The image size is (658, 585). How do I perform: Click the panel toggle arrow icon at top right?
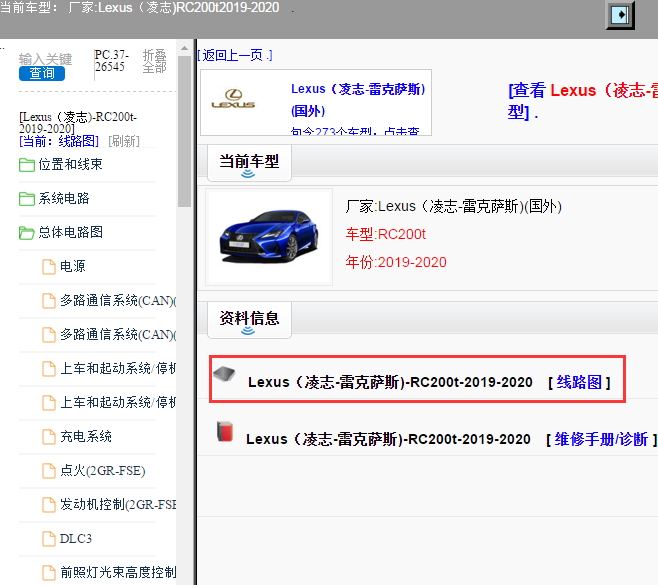coord(620,15)
